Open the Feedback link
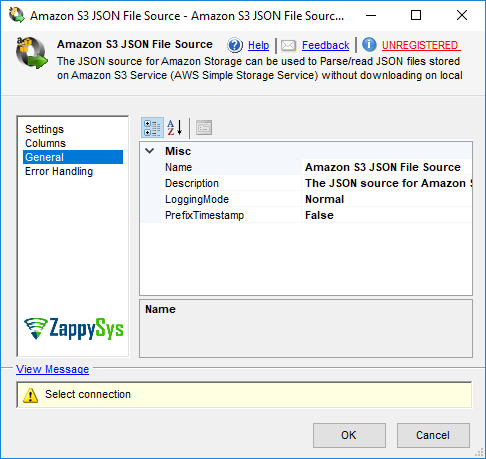The image size is (486, 459). tap(326, 45)
